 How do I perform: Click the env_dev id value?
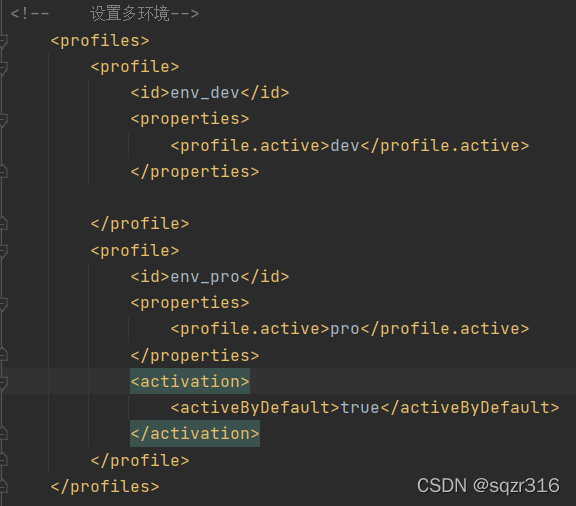[205, 93]
